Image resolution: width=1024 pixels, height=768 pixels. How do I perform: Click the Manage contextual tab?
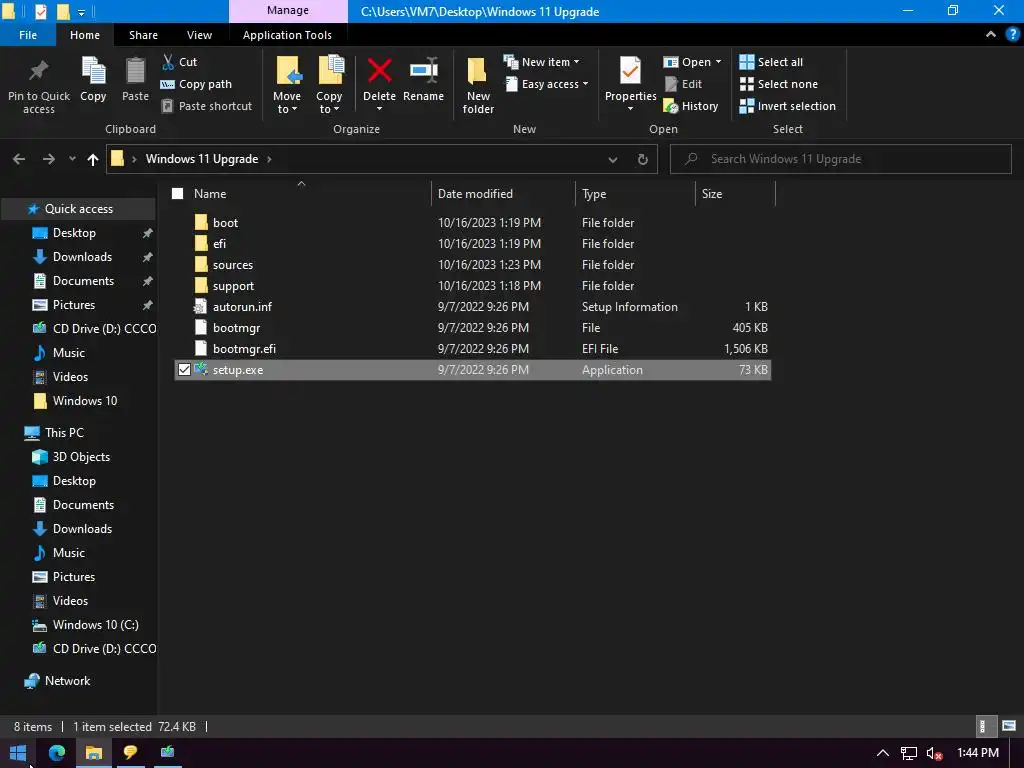click(288, 11)
